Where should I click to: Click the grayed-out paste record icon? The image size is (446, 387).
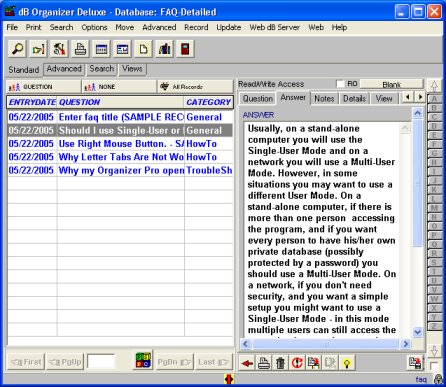click(x=330, y=363)
